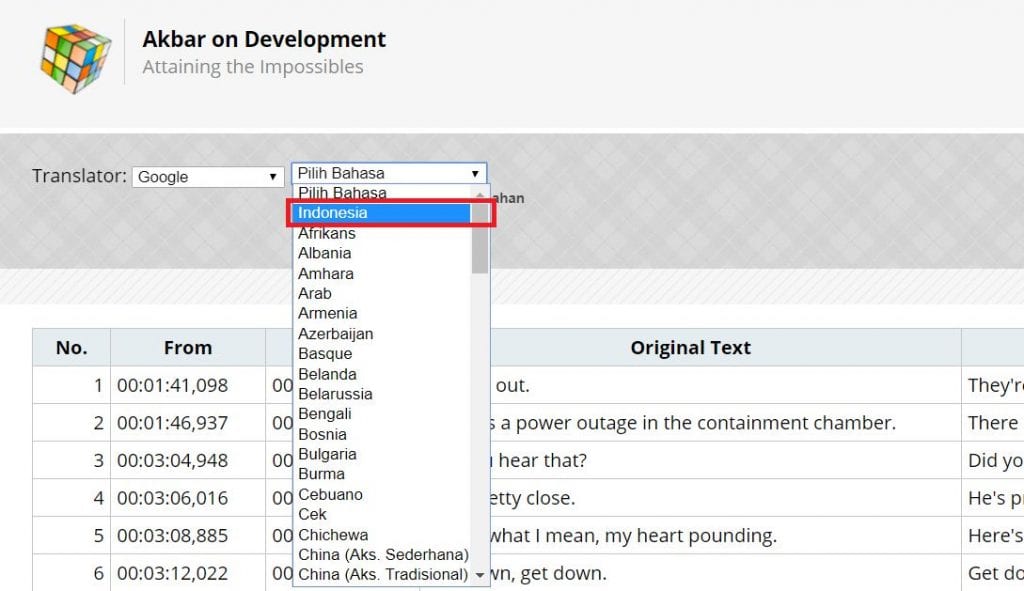1024x591 pixels.
Task: Choose China (Aks. Tradisional) option
Action: (x=383, y=574)
